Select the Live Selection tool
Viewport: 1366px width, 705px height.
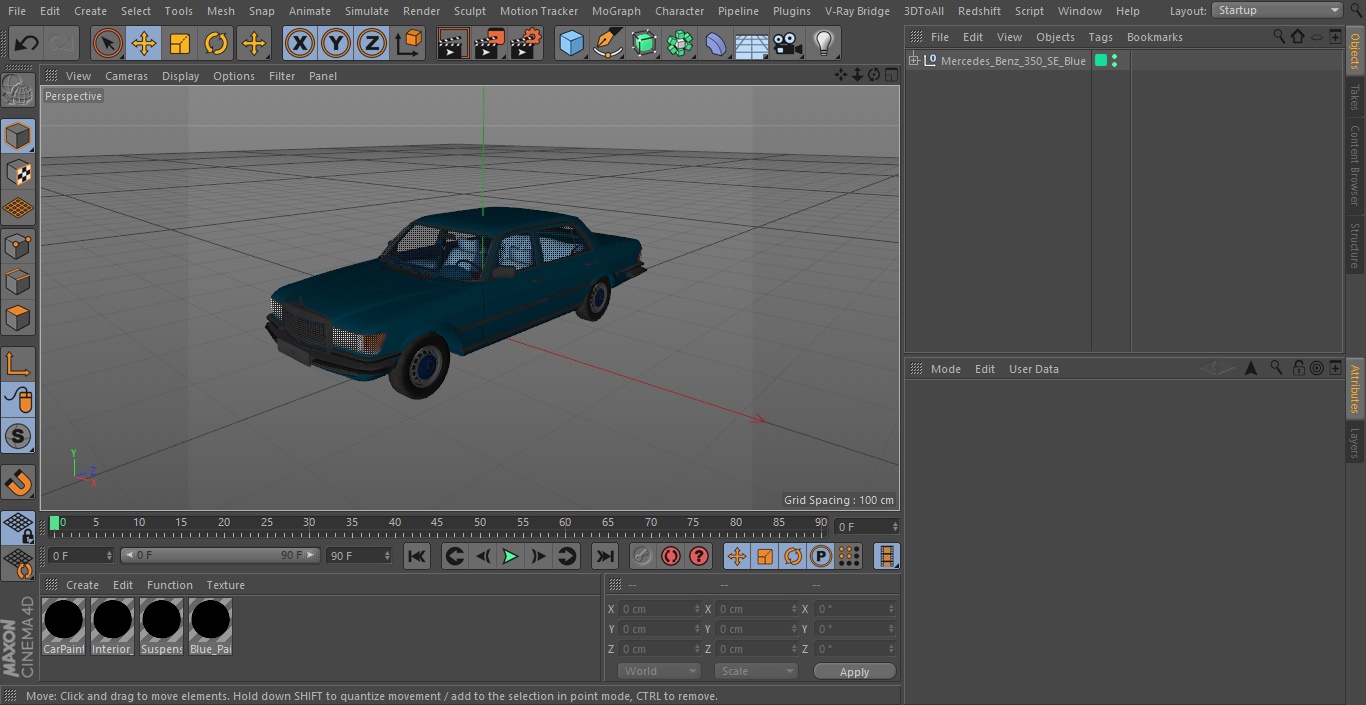tap(108, 44)
